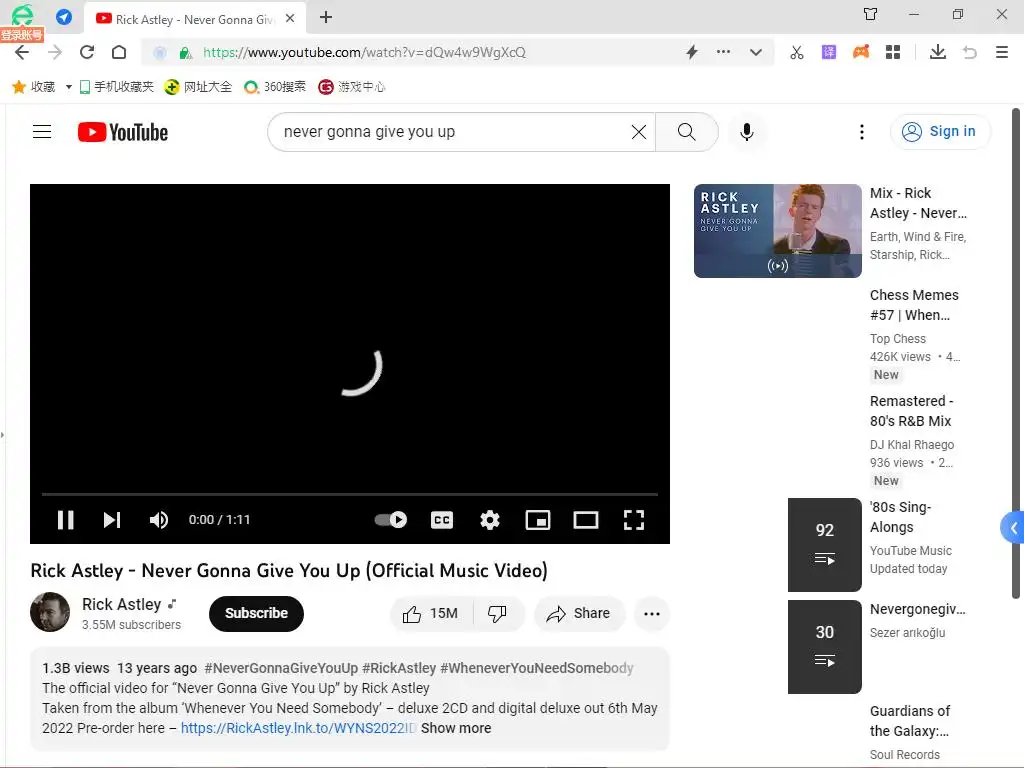Toggle the autoplay switch
The image size is (1024, 768).
(x=391, y=520)
